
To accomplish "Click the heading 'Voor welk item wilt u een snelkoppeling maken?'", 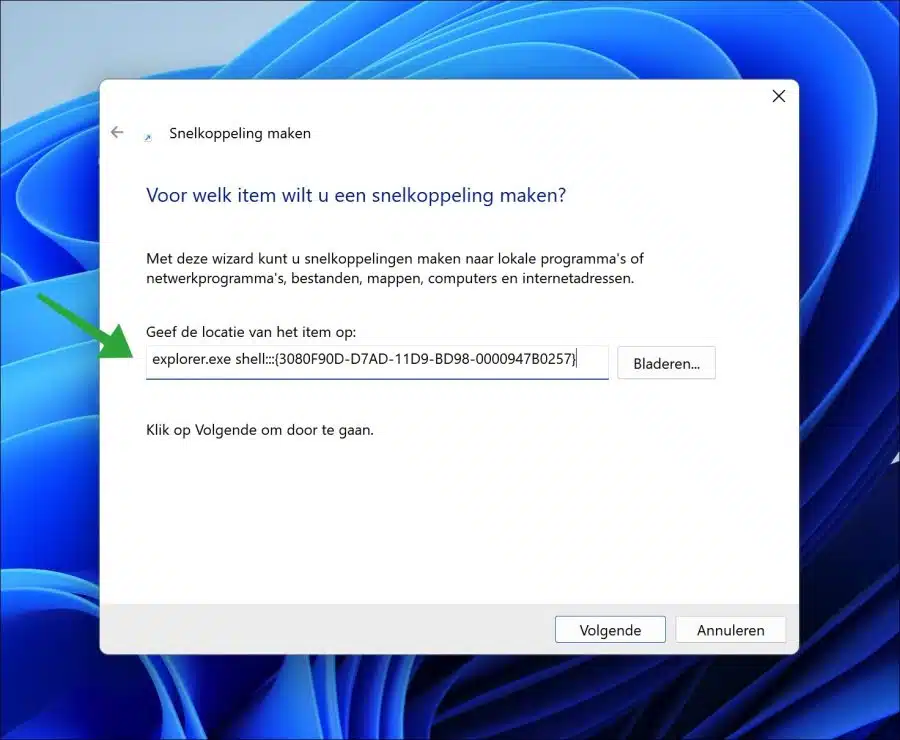I will (356, 195).
